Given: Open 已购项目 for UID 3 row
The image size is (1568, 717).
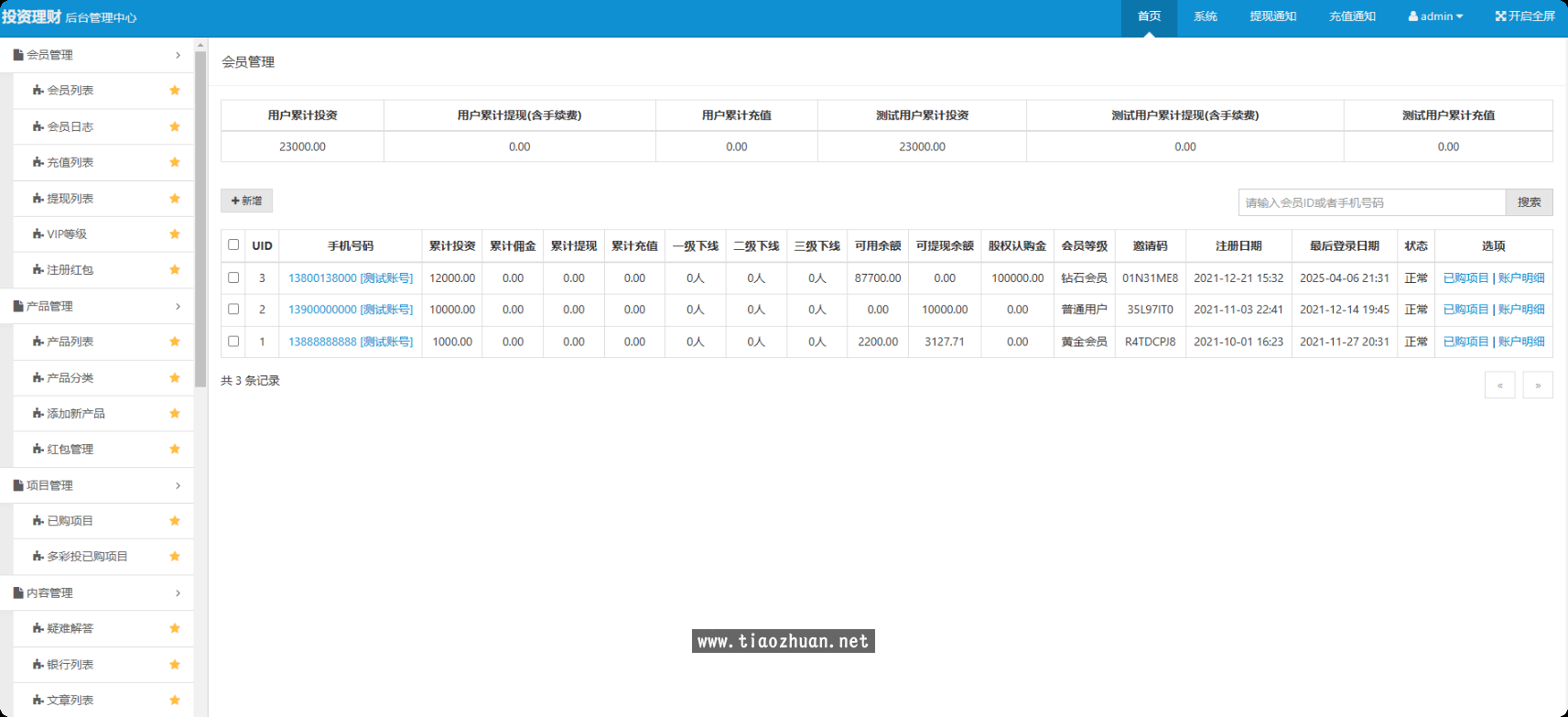Looking at the screenshot, I should pos(1465,278).
